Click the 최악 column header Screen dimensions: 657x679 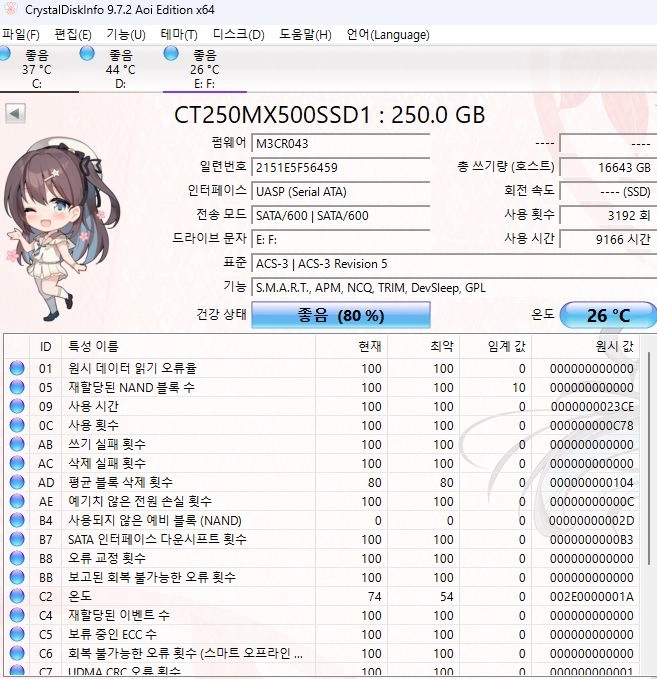tap(423, 346)
